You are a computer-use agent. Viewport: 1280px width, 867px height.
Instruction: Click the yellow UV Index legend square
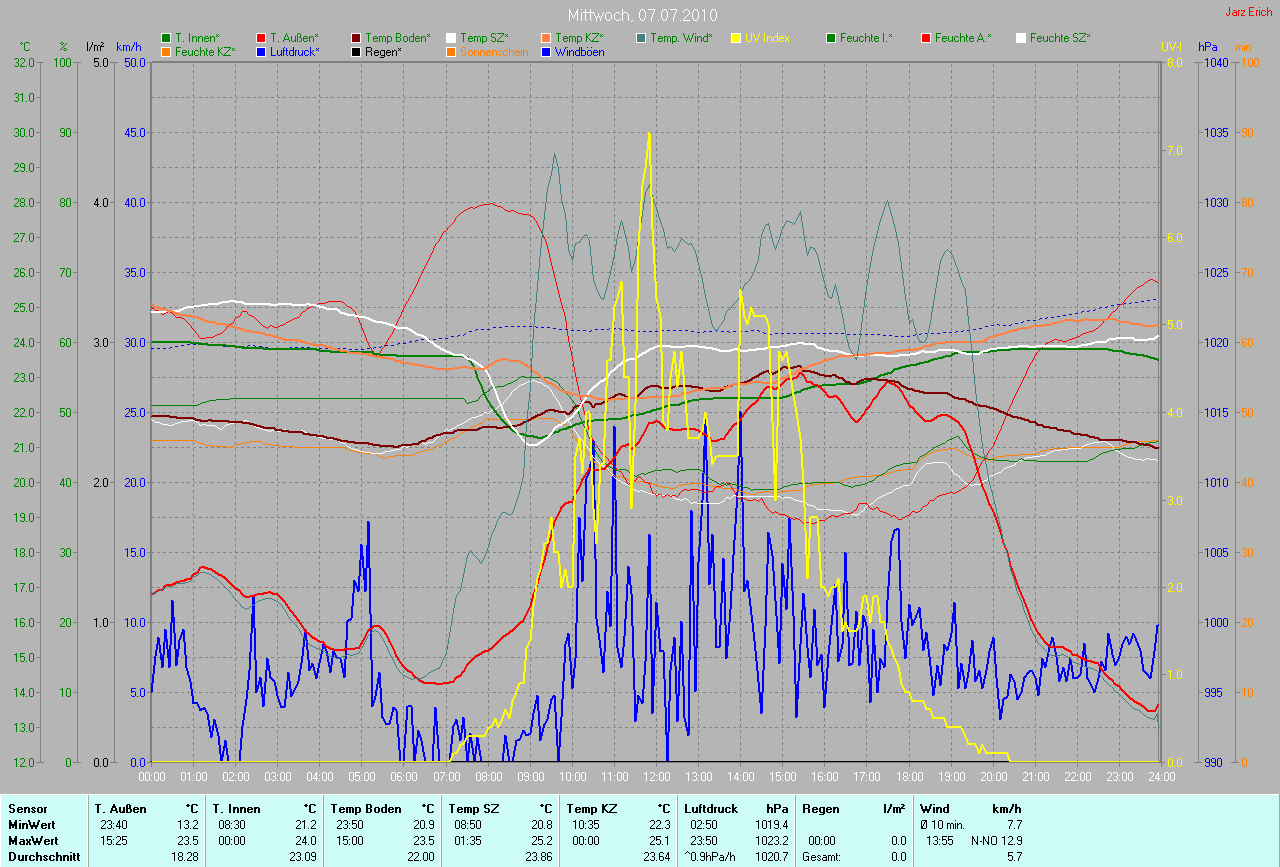736,38
